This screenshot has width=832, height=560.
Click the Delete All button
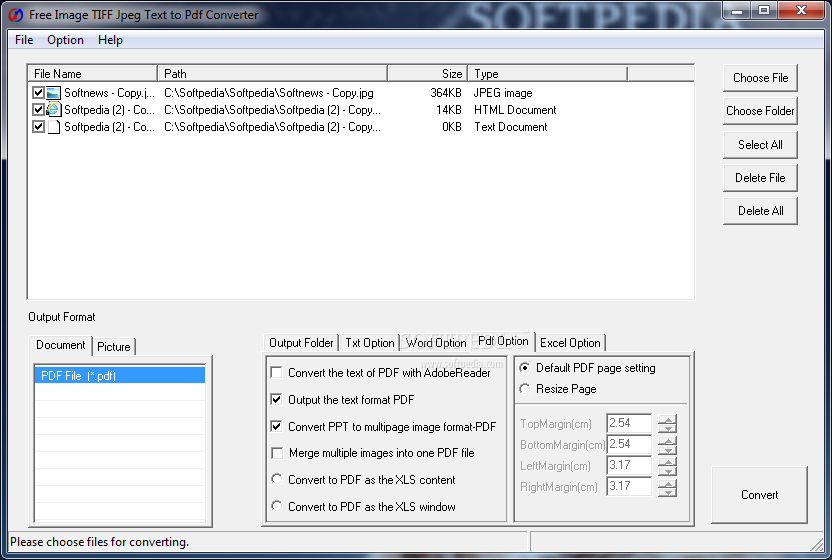[760, 211]
